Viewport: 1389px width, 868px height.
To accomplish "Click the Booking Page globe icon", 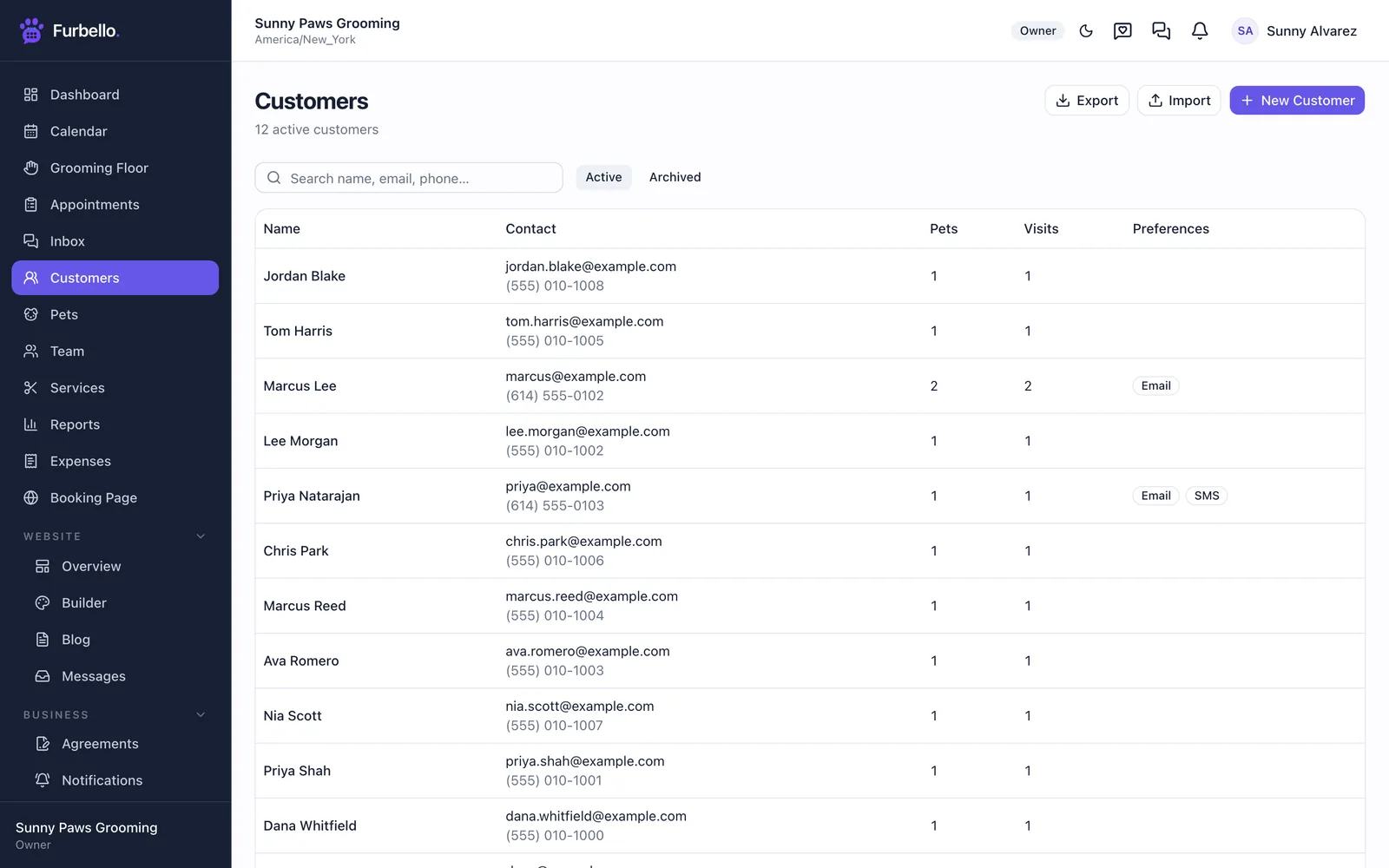I will [x=31, y=498].
